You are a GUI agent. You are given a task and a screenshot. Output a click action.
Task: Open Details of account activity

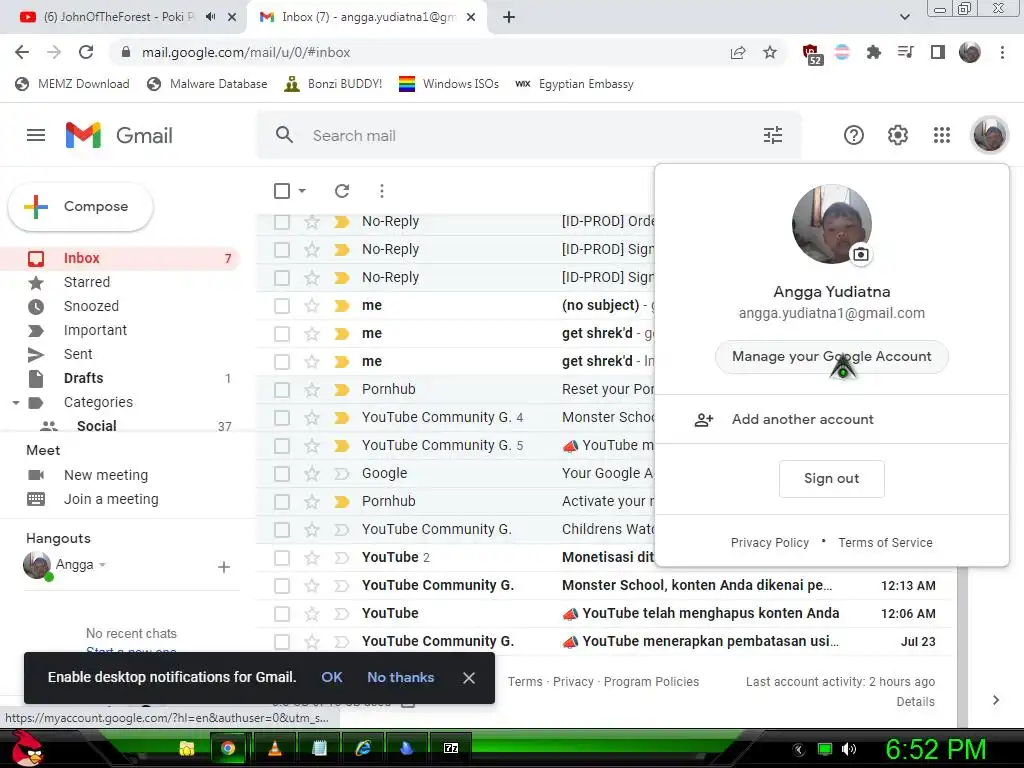915,702
